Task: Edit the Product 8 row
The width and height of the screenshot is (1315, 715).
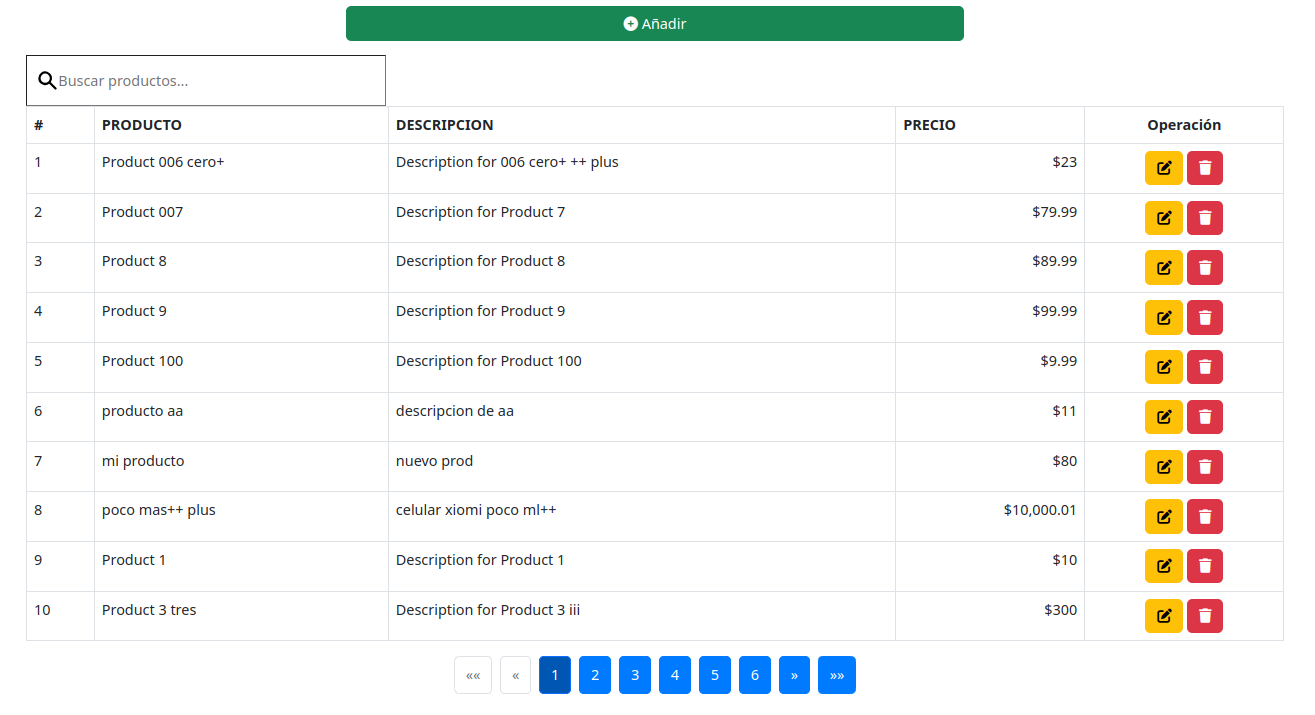Action: tap(1164, 267)
